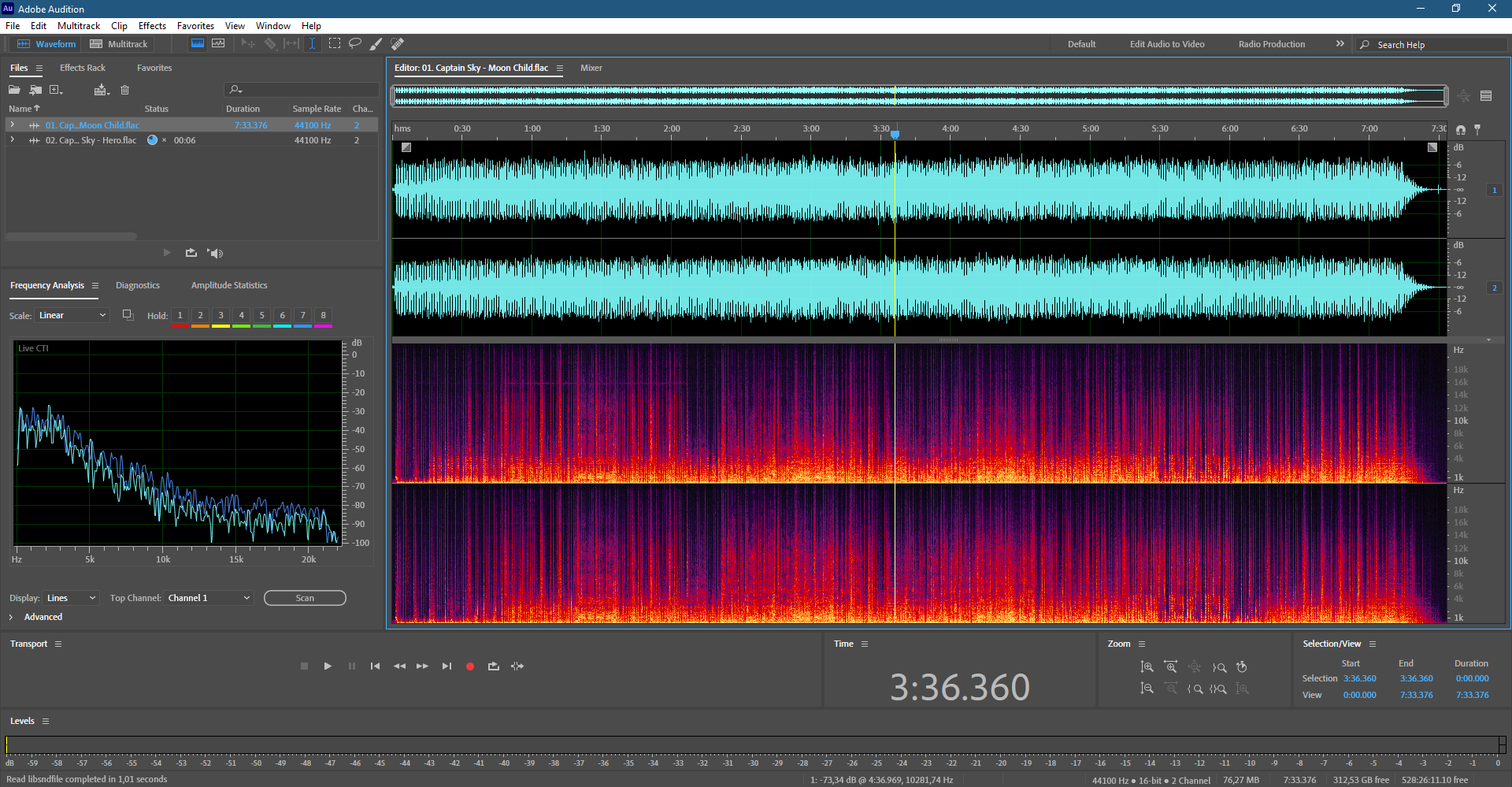Click the Stop button in Transport
The image size is (1512, 787).
point(304,666)
